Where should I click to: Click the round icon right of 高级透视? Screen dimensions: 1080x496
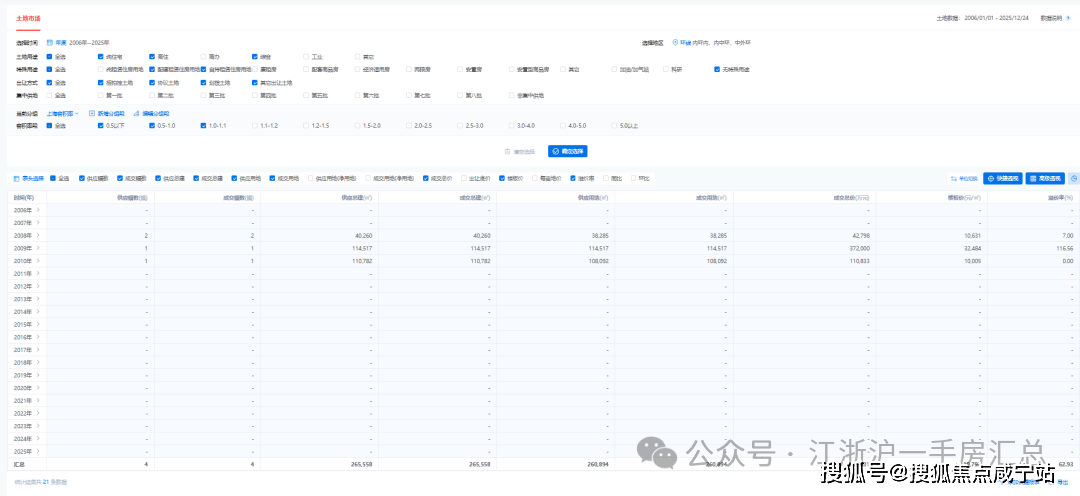(x=1073, y=178)
